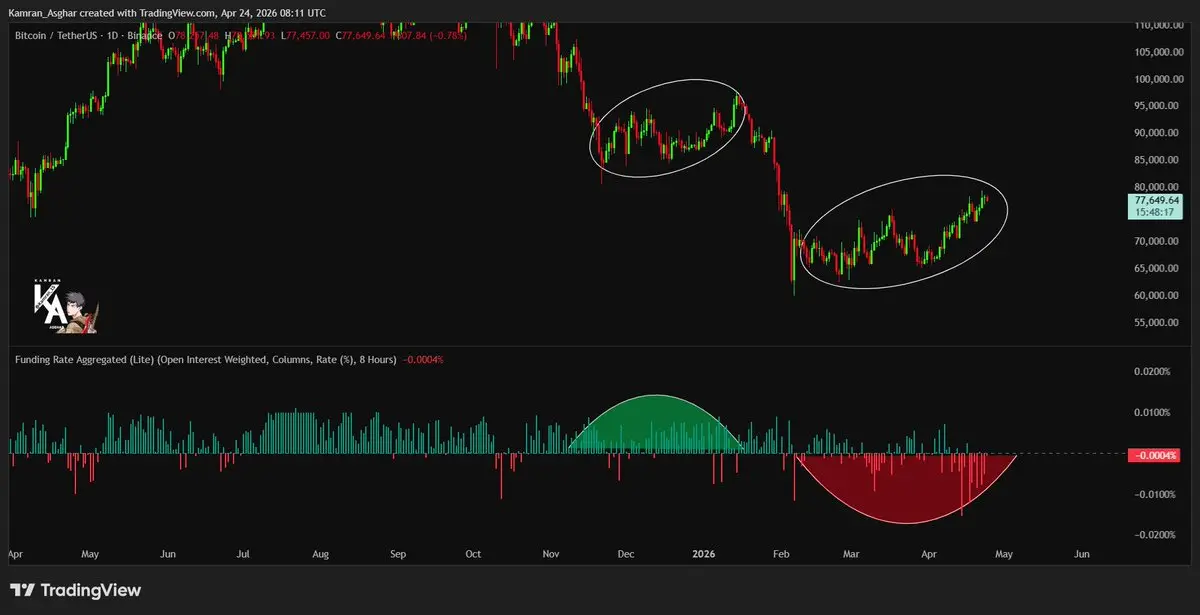
Task: Click the TradingView logo at bottom left
Action: [x=76, y=590]
